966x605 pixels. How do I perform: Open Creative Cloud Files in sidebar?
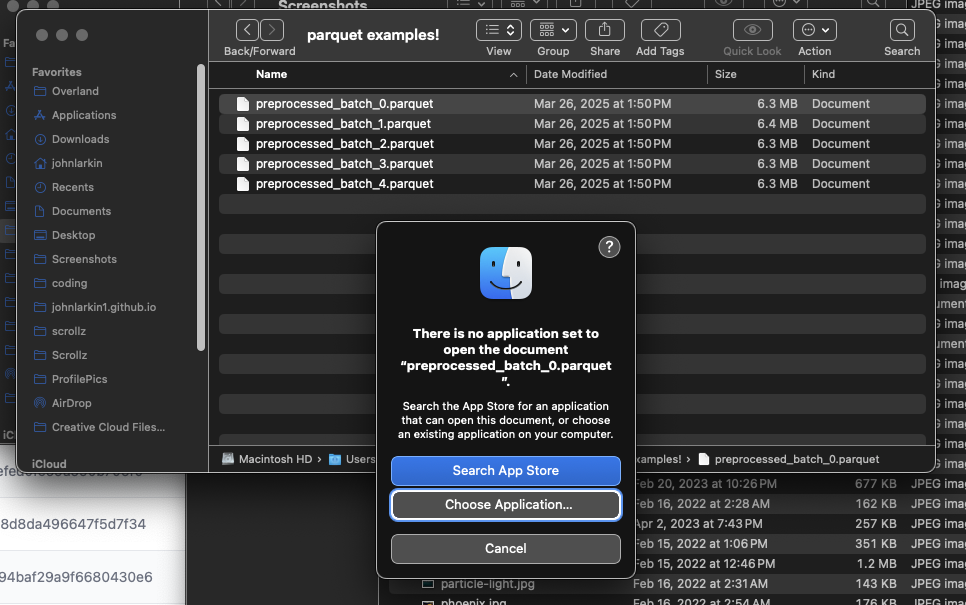[108, 428]
